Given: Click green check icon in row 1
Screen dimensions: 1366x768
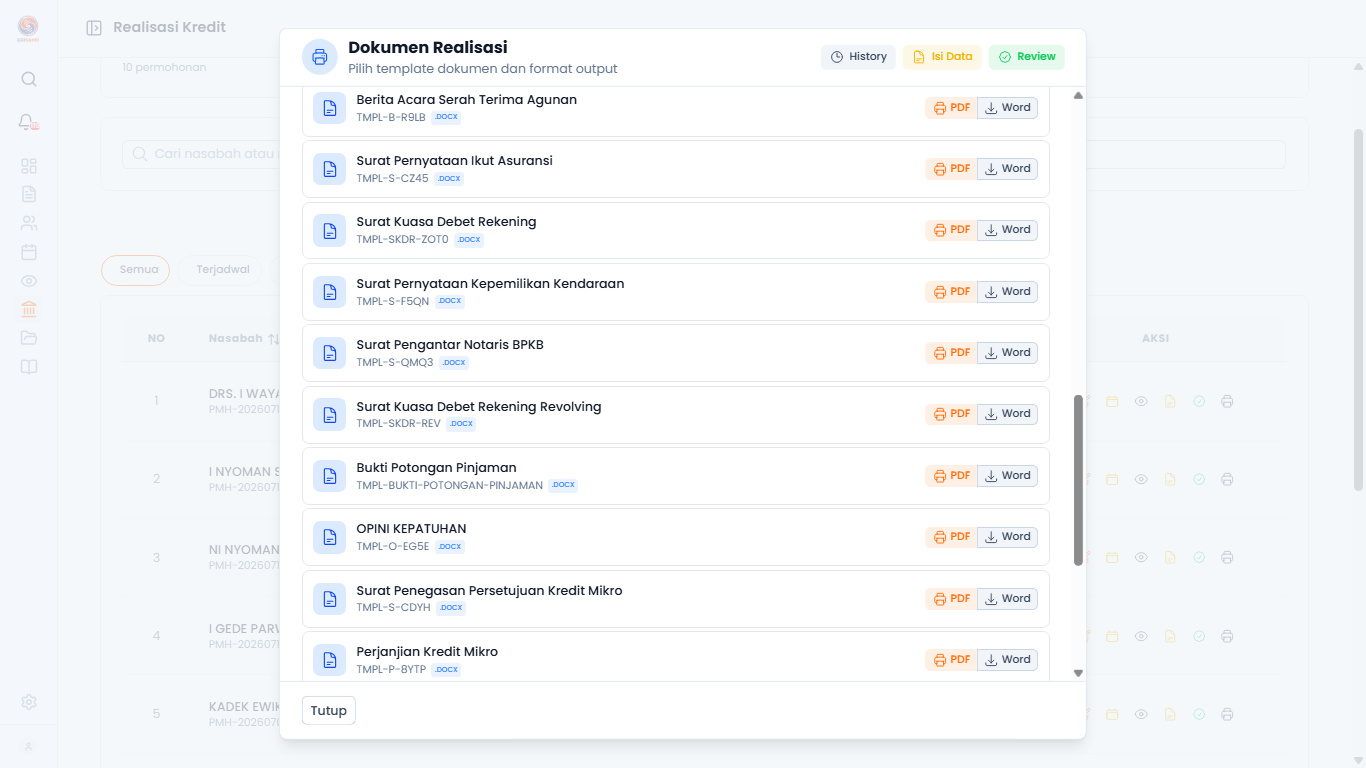Looking at the screenshot, I should tap(1199, 401).
